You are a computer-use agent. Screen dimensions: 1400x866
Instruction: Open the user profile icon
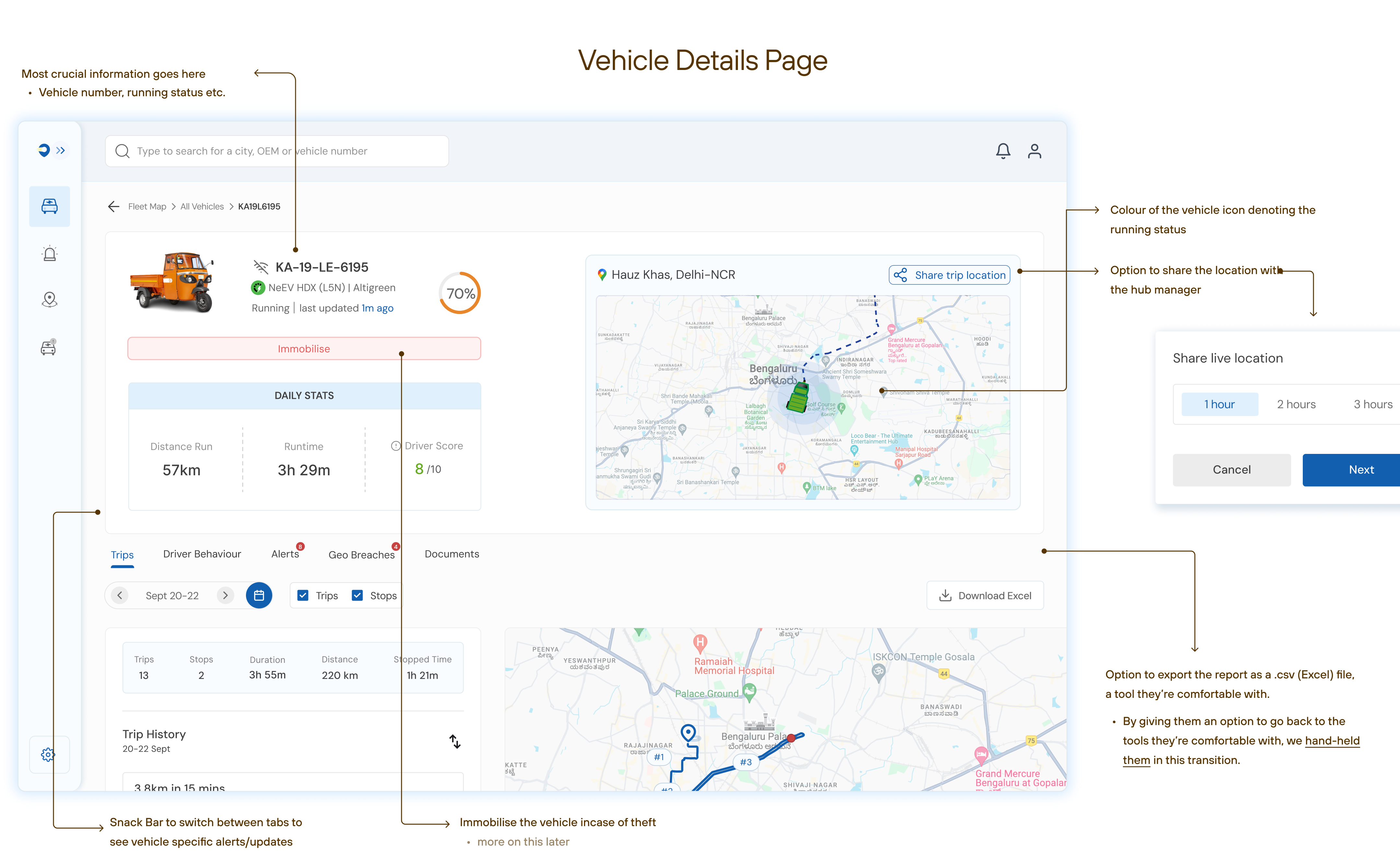1034,151
